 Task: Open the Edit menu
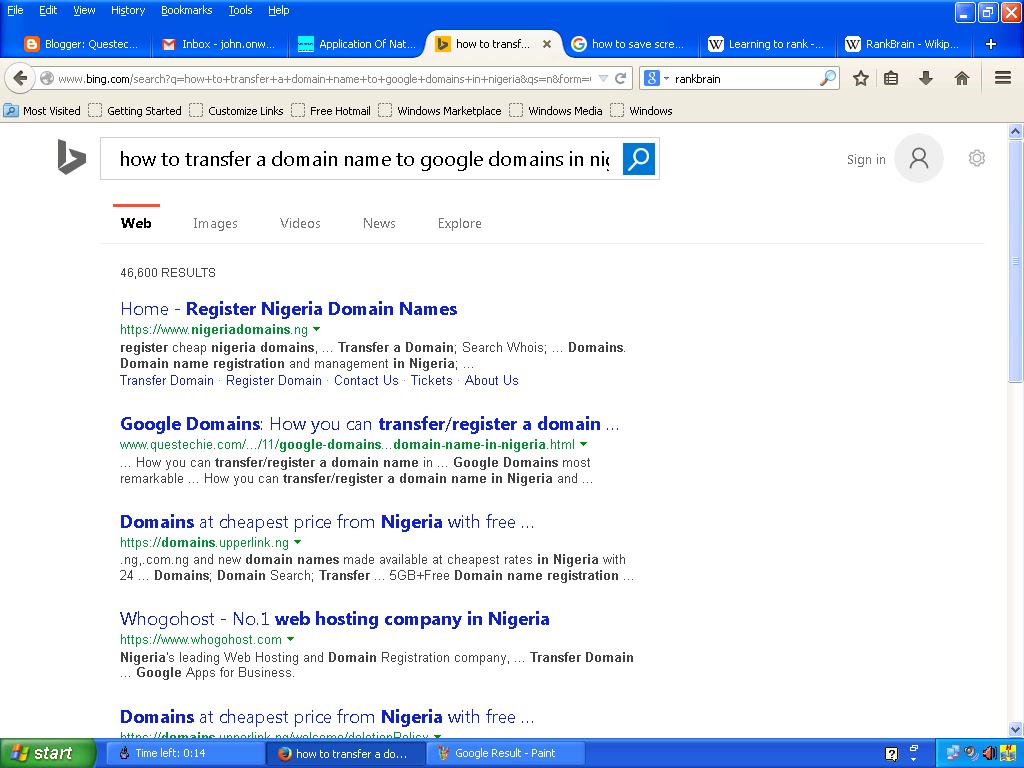48,10
